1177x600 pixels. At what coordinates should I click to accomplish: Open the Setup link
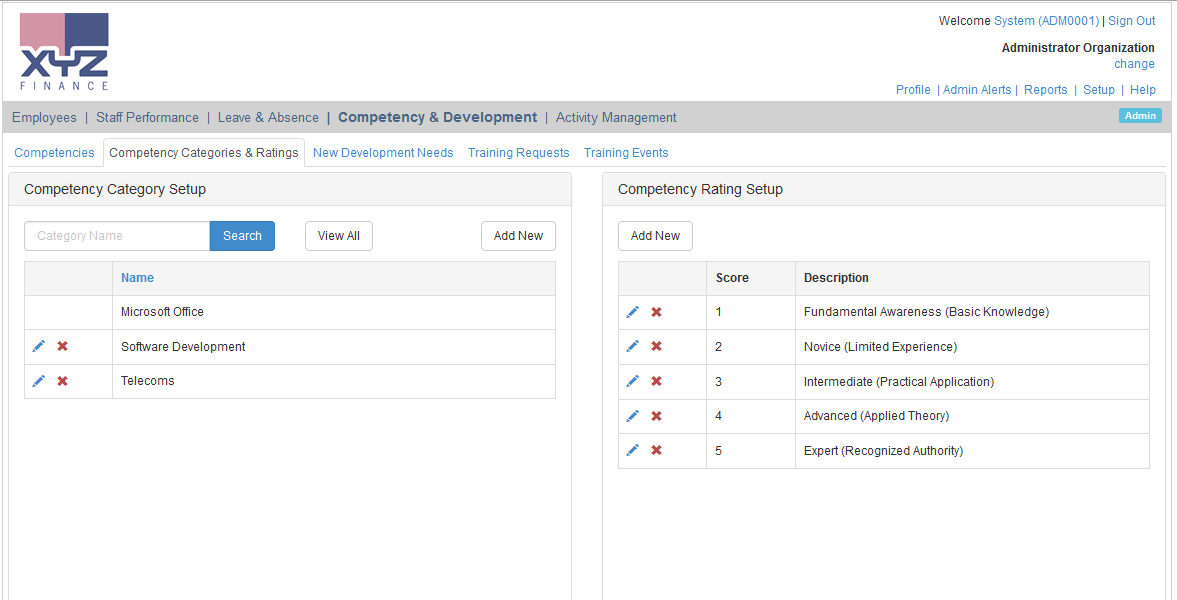click(x=1099, y=89)
